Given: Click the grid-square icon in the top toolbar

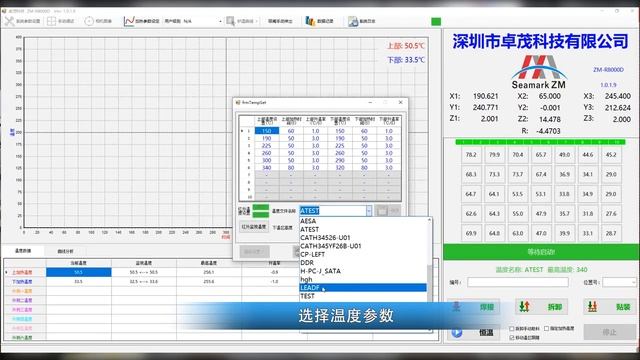Looking at the screenshot, I should click(x=51, y=21).
